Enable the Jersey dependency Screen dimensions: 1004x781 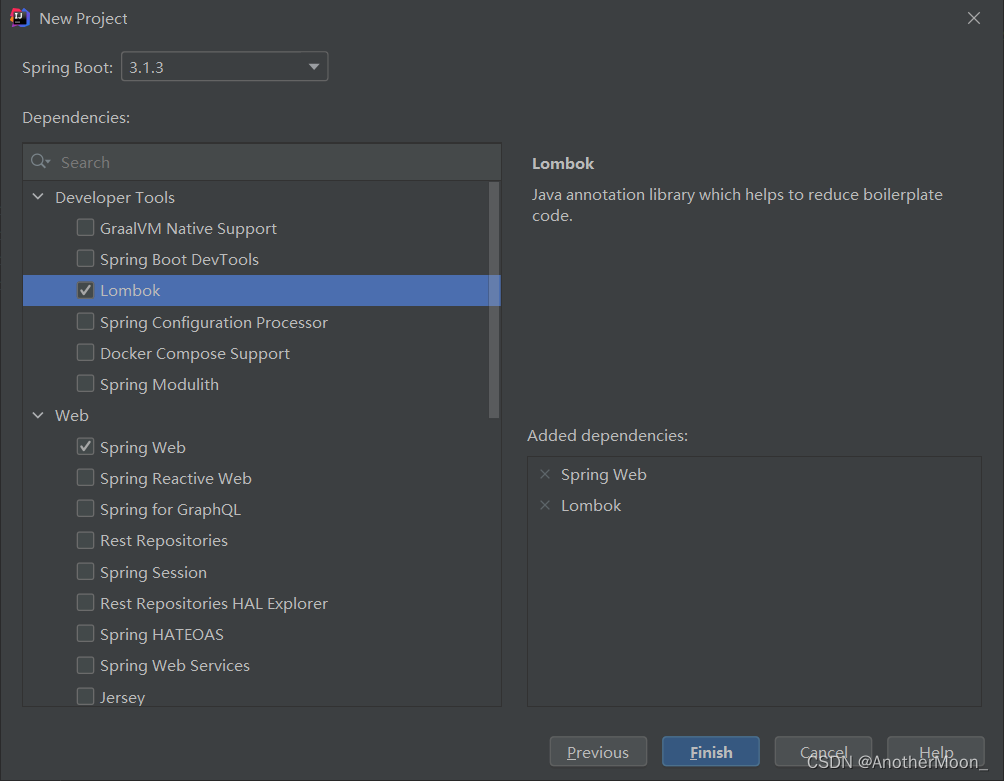click(x=85, y=696)
